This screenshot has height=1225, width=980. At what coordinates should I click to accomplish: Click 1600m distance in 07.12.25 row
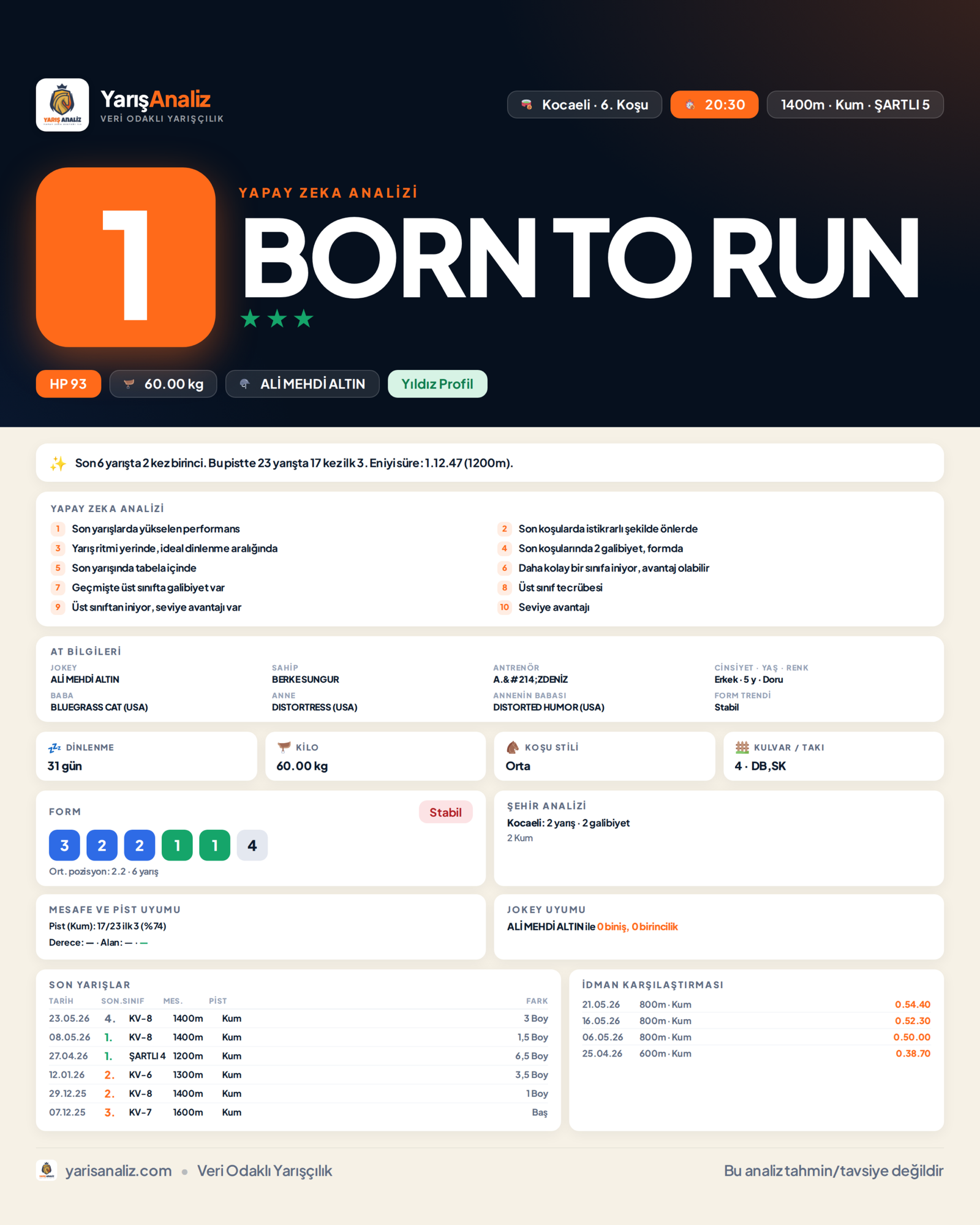[187, 1112]
